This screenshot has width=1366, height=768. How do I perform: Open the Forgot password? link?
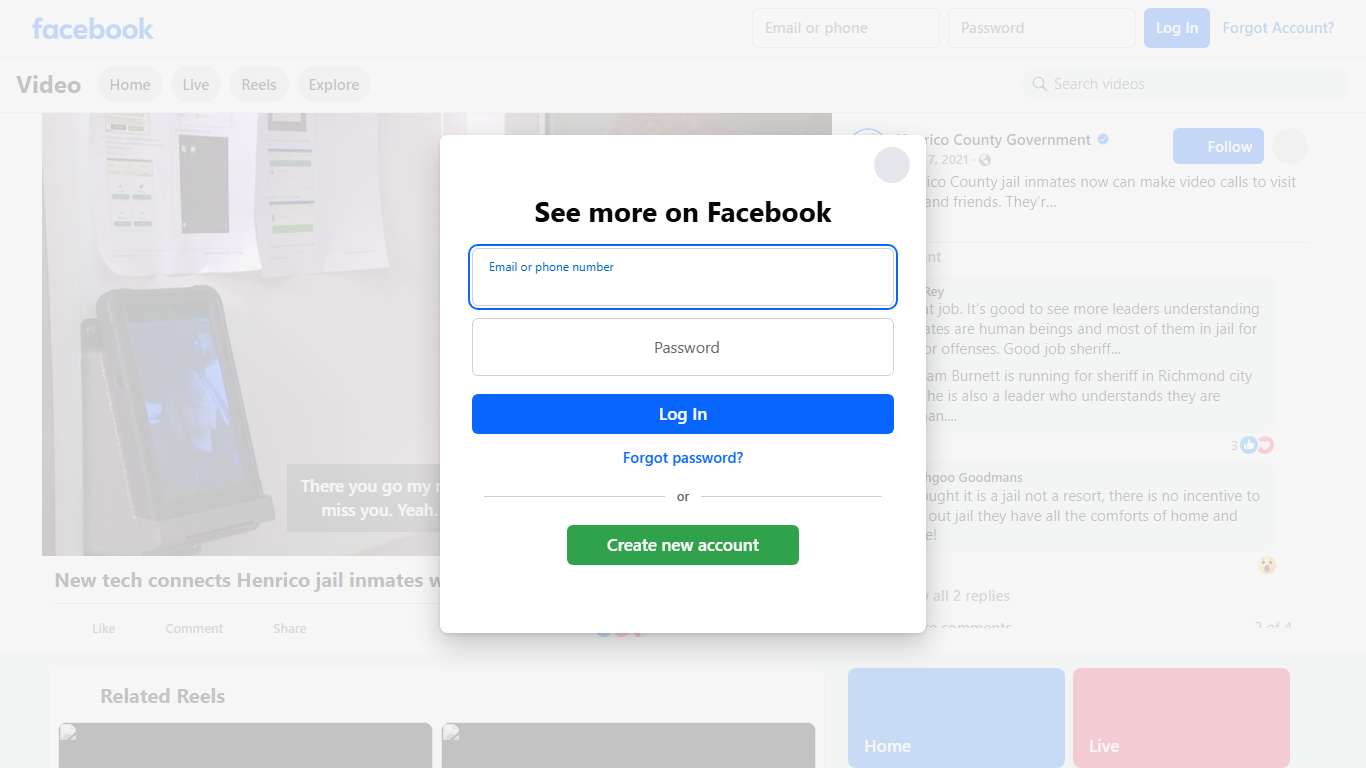[683, 458]
